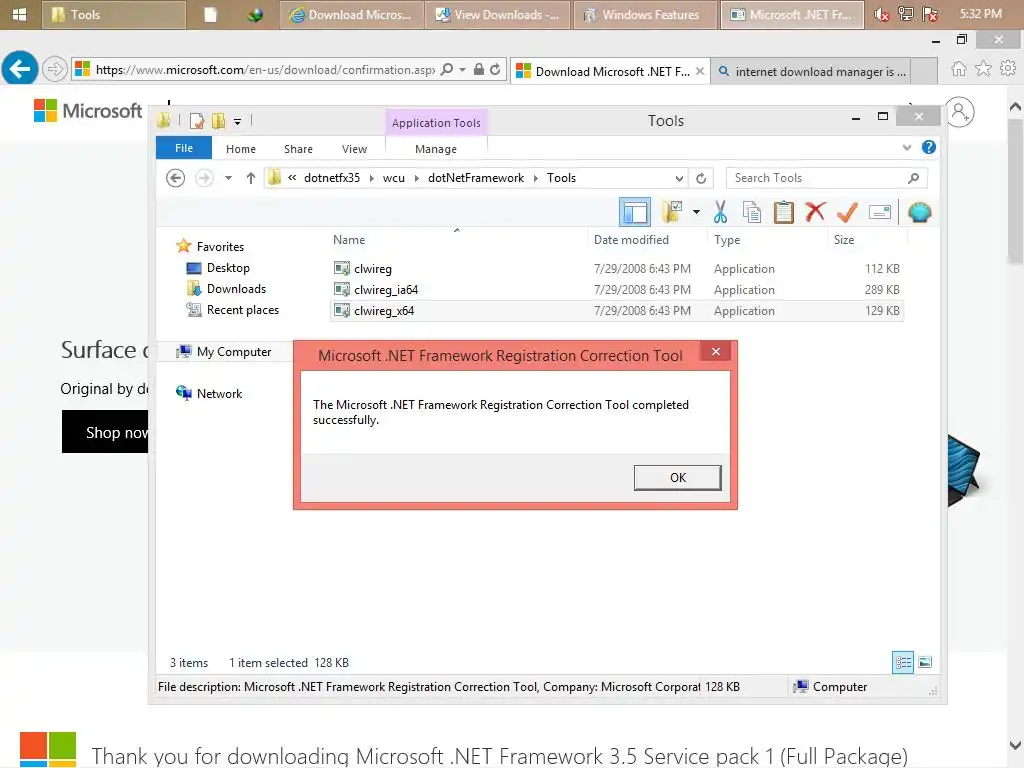1024x768 pixels.
Task: Open browser favorites star icon
Action: pos(983,69)
